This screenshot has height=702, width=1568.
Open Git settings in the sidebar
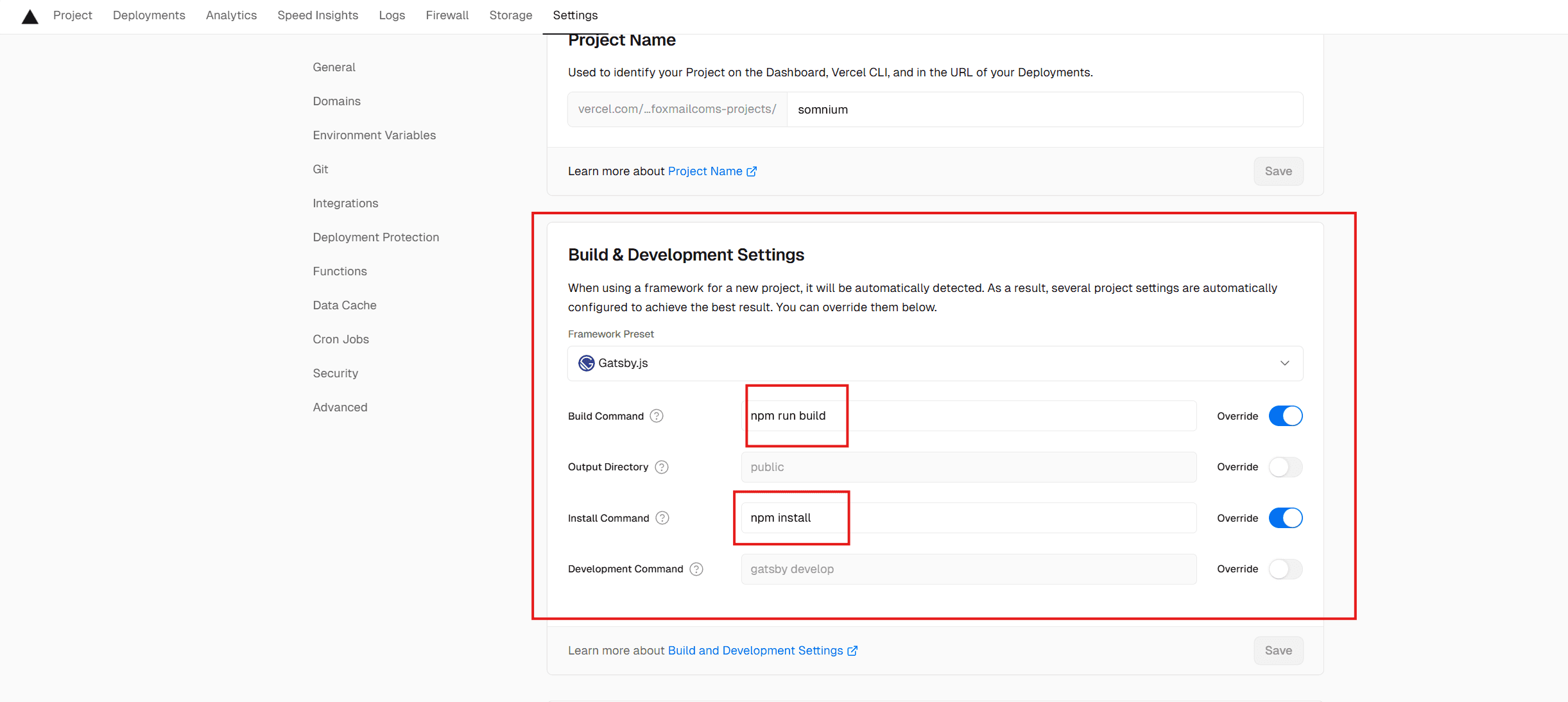point(320,169)
